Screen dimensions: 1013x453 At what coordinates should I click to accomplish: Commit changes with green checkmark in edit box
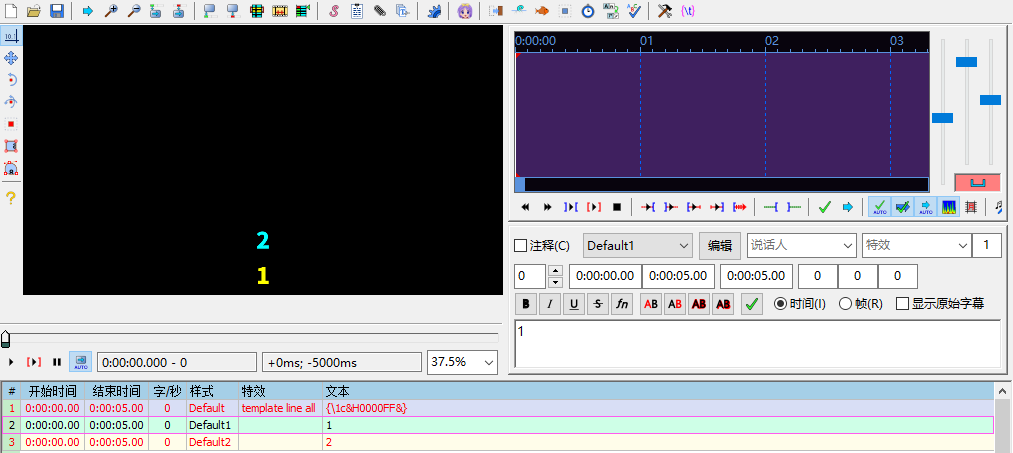click(x=752, y=304)
